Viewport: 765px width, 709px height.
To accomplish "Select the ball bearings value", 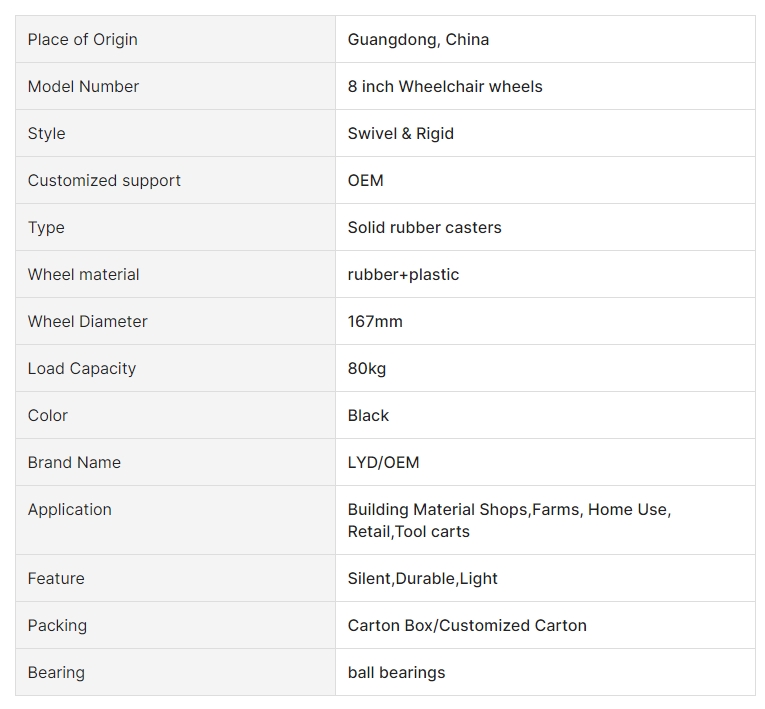I will tap(396, 672).
